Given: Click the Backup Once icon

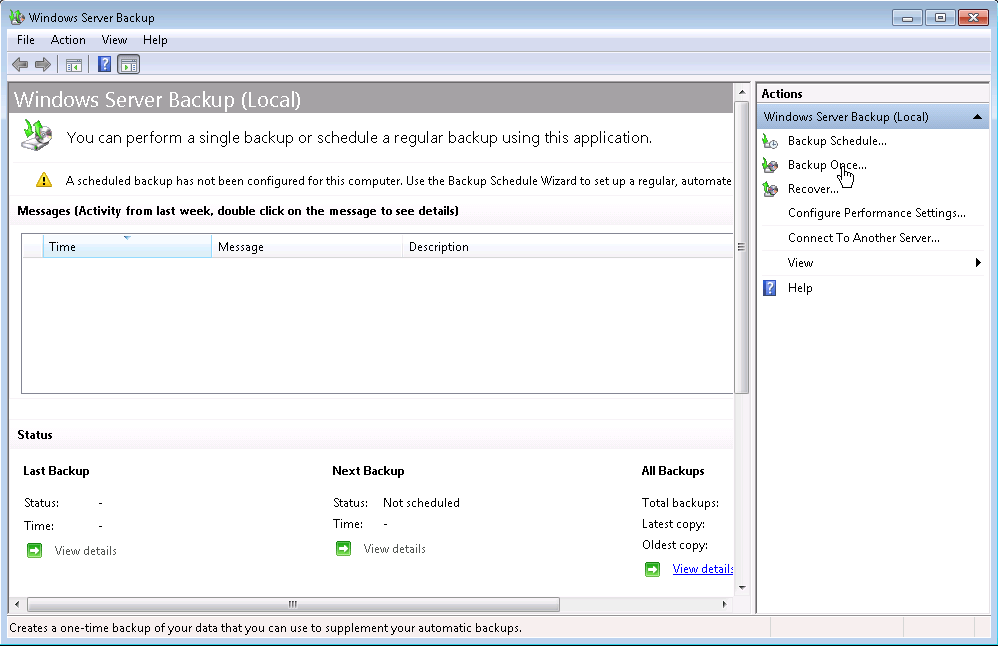Looking at the screenshot, I should point(770,165).
